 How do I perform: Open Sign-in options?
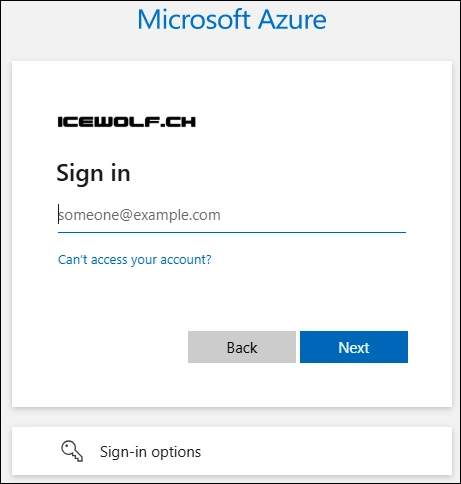click(x=232, y=451)
